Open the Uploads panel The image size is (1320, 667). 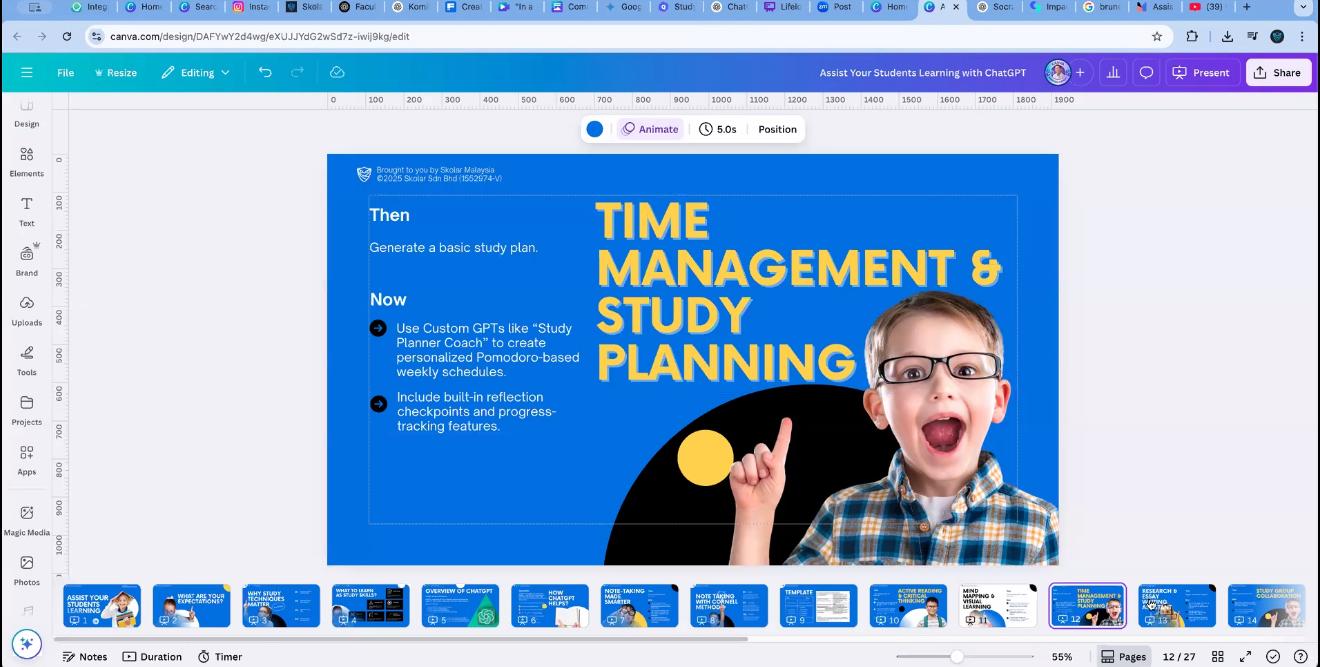pyautogui.click(x=27, y=310)
